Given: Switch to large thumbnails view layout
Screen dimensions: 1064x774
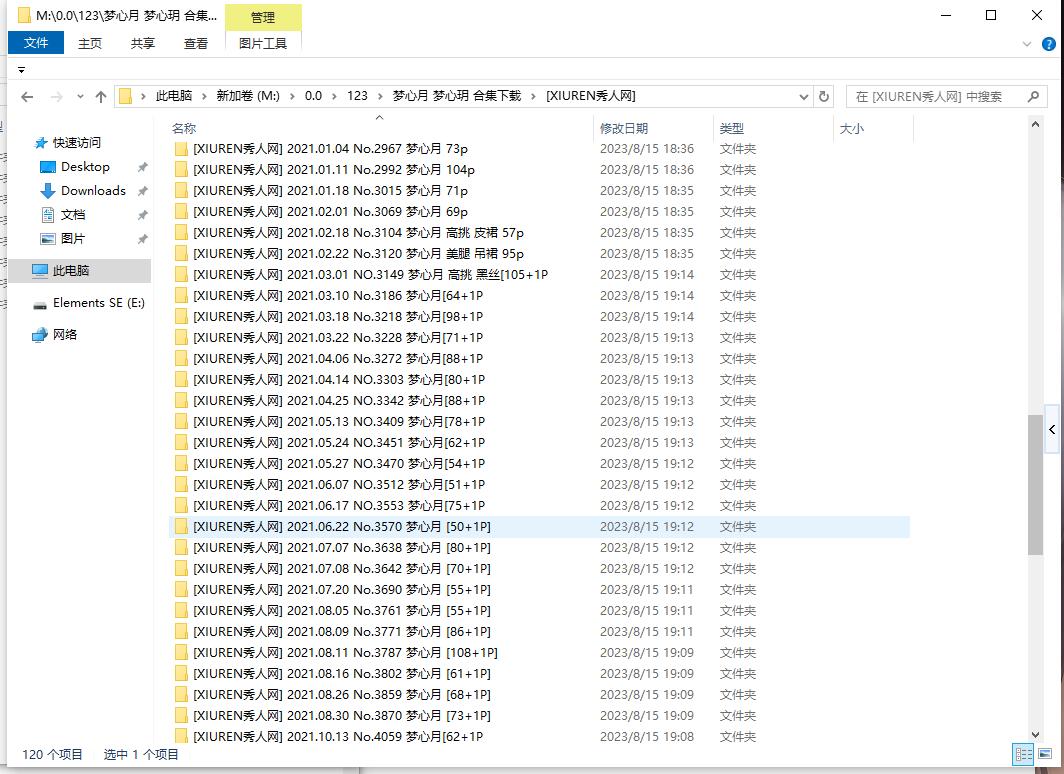Looking at the screenshot, I should (x=1045, y=755).
